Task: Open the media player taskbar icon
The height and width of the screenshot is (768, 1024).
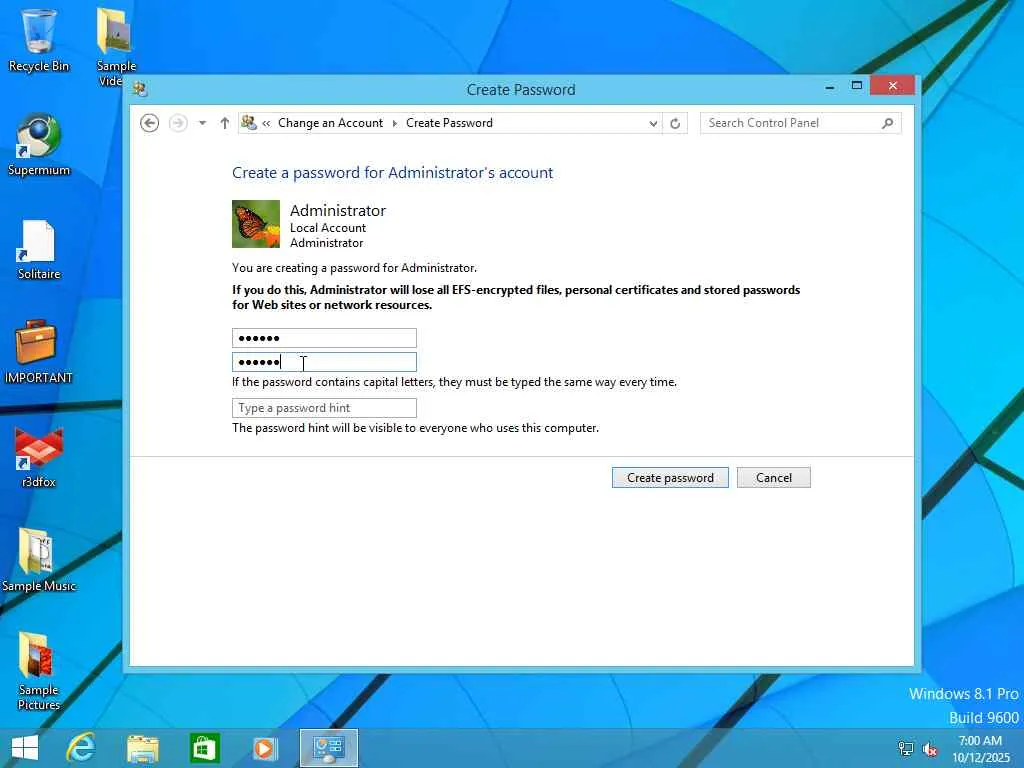Action: coord(265,748)
